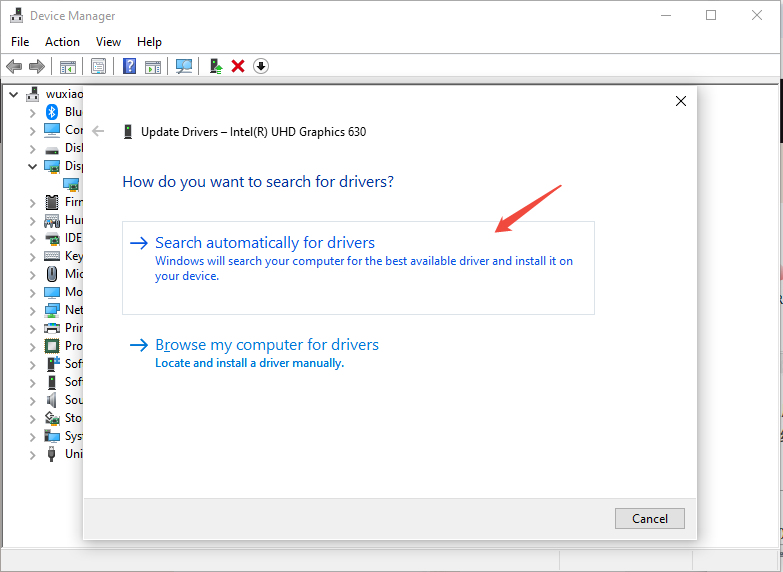Click the toolbar Back arrow icon
The image size is (783, 572).
click(x=14, y=66)
